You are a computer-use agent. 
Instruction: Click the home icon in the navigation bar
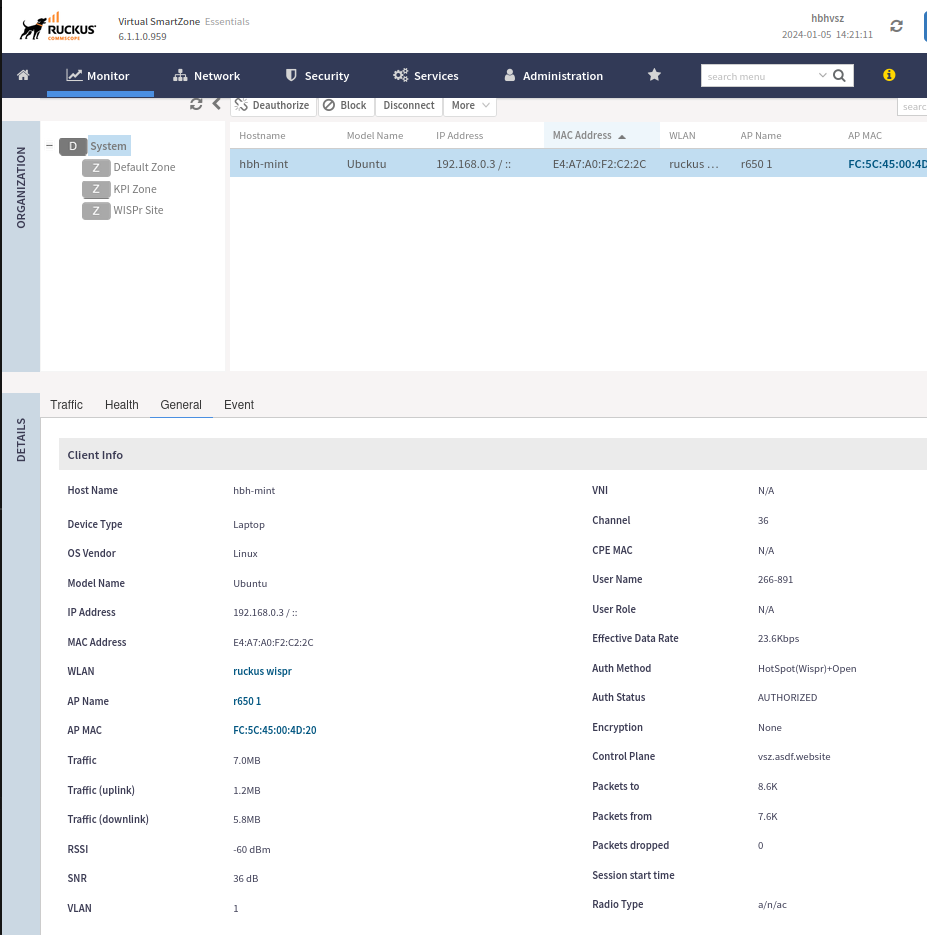(x=22, y=75)
